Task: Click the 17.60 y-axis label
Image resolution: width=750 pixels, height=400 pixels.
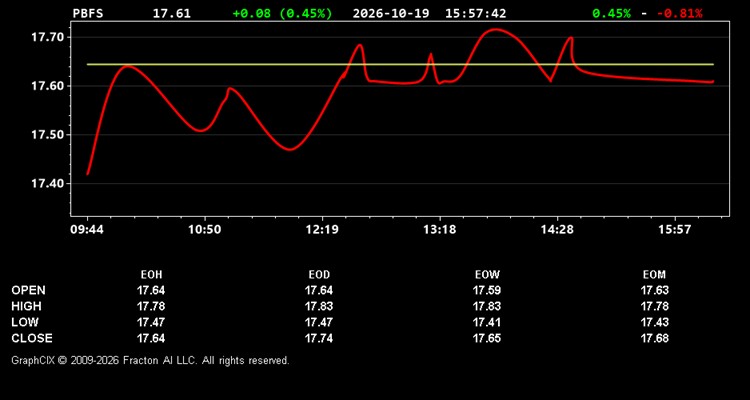Action: pos(47,86)
